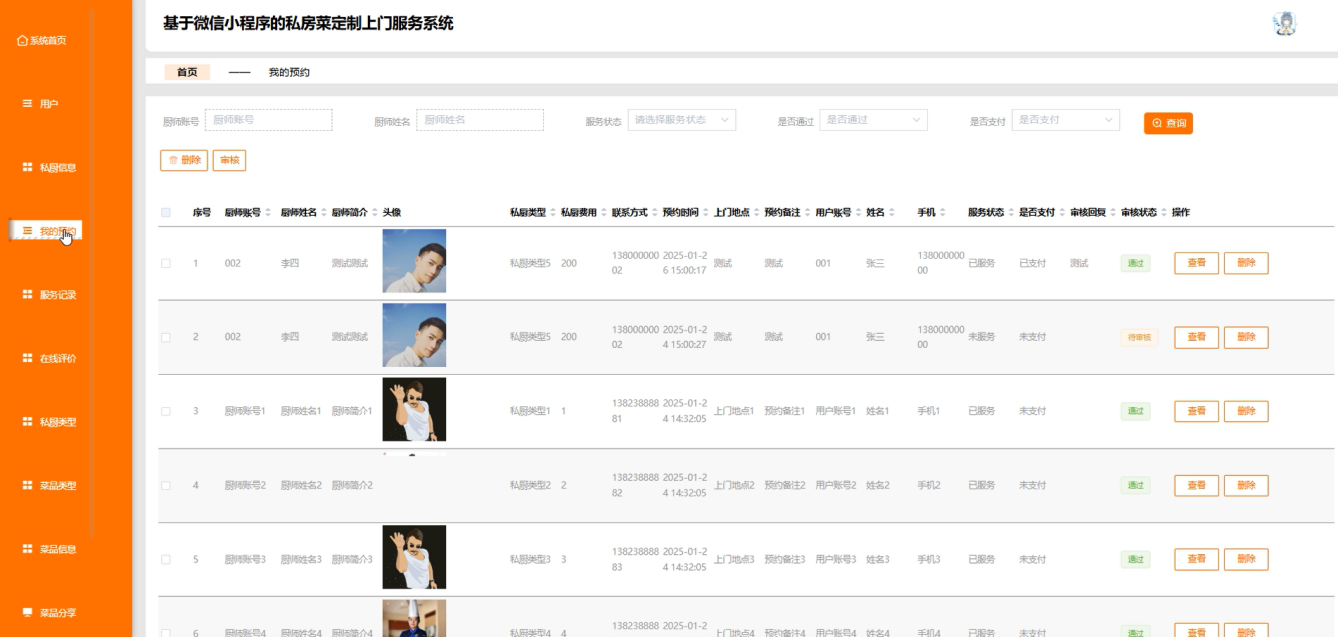Click 删除 button in row 4
1338x637 pixels.
click(1246, 485)
